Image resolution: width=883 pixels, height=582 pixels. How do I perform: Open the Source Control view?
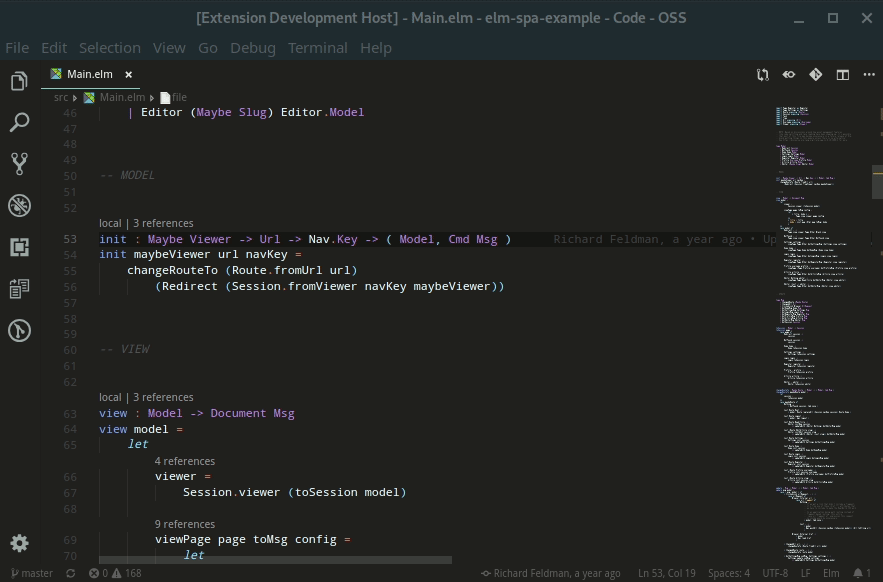(x=19, y=163)
